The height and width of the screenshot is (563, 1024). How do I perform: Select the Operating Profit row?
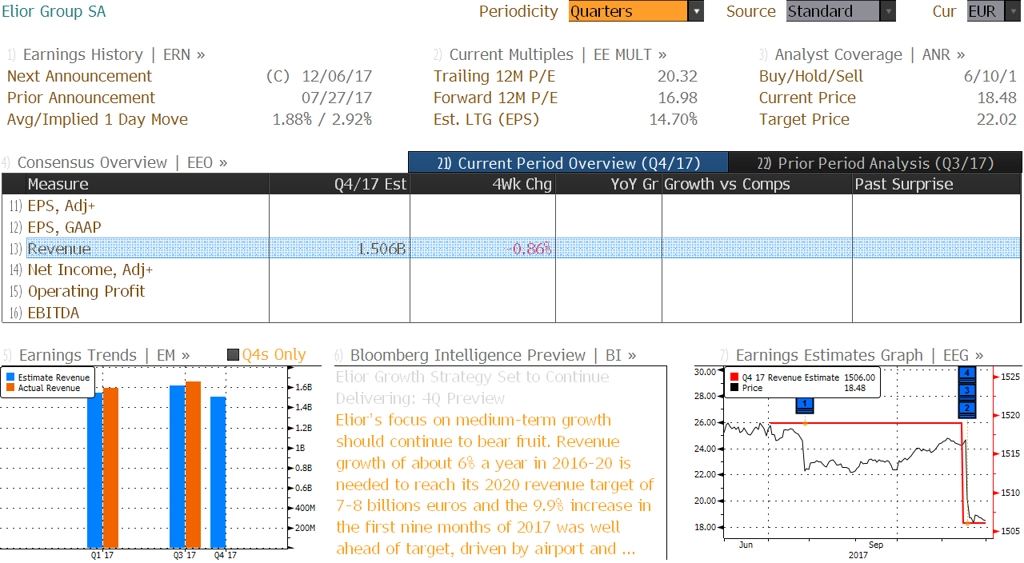click(x=511, y=291)
